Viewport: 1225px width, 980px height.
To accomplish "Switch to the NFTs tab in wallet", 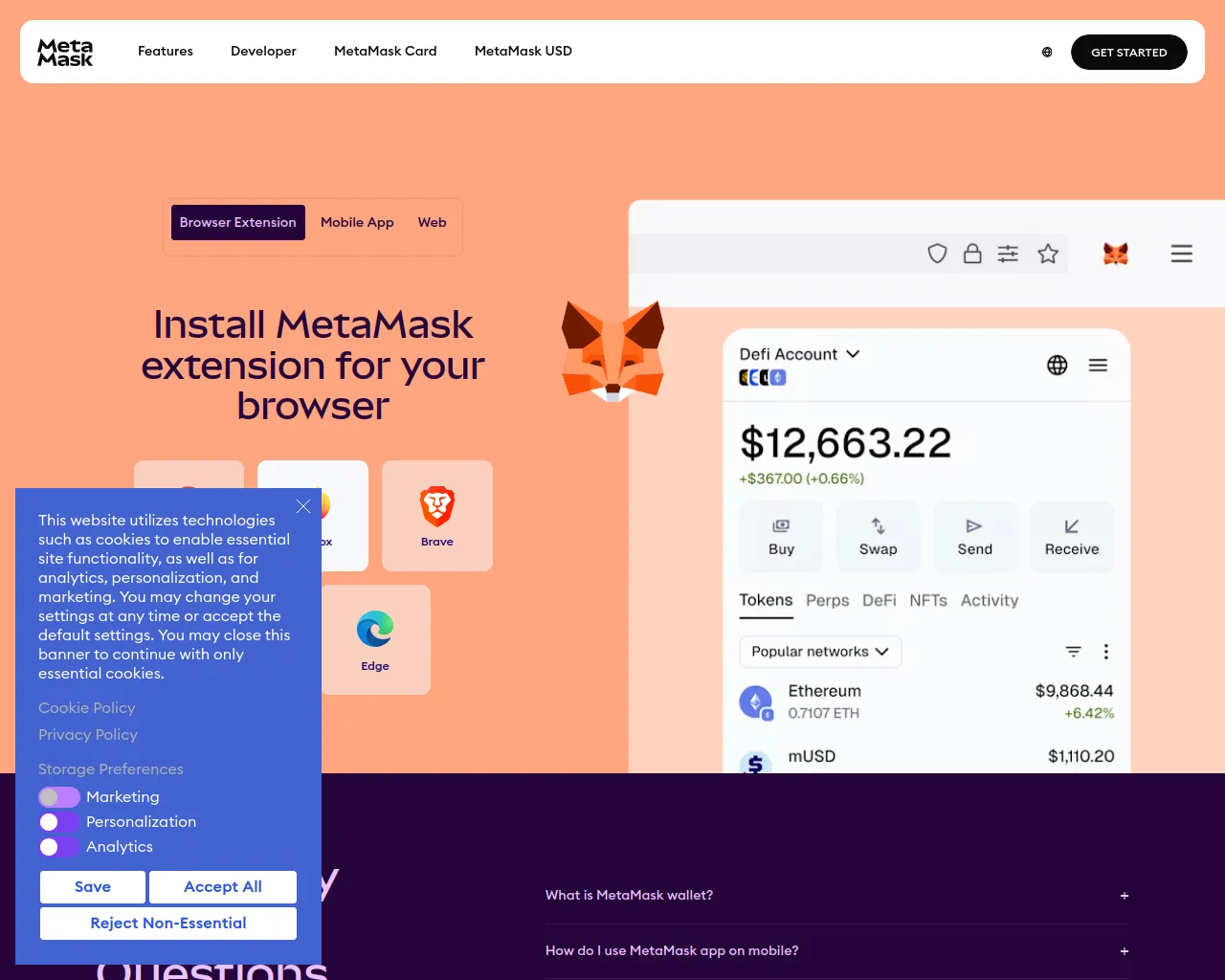I will [928, 600].
